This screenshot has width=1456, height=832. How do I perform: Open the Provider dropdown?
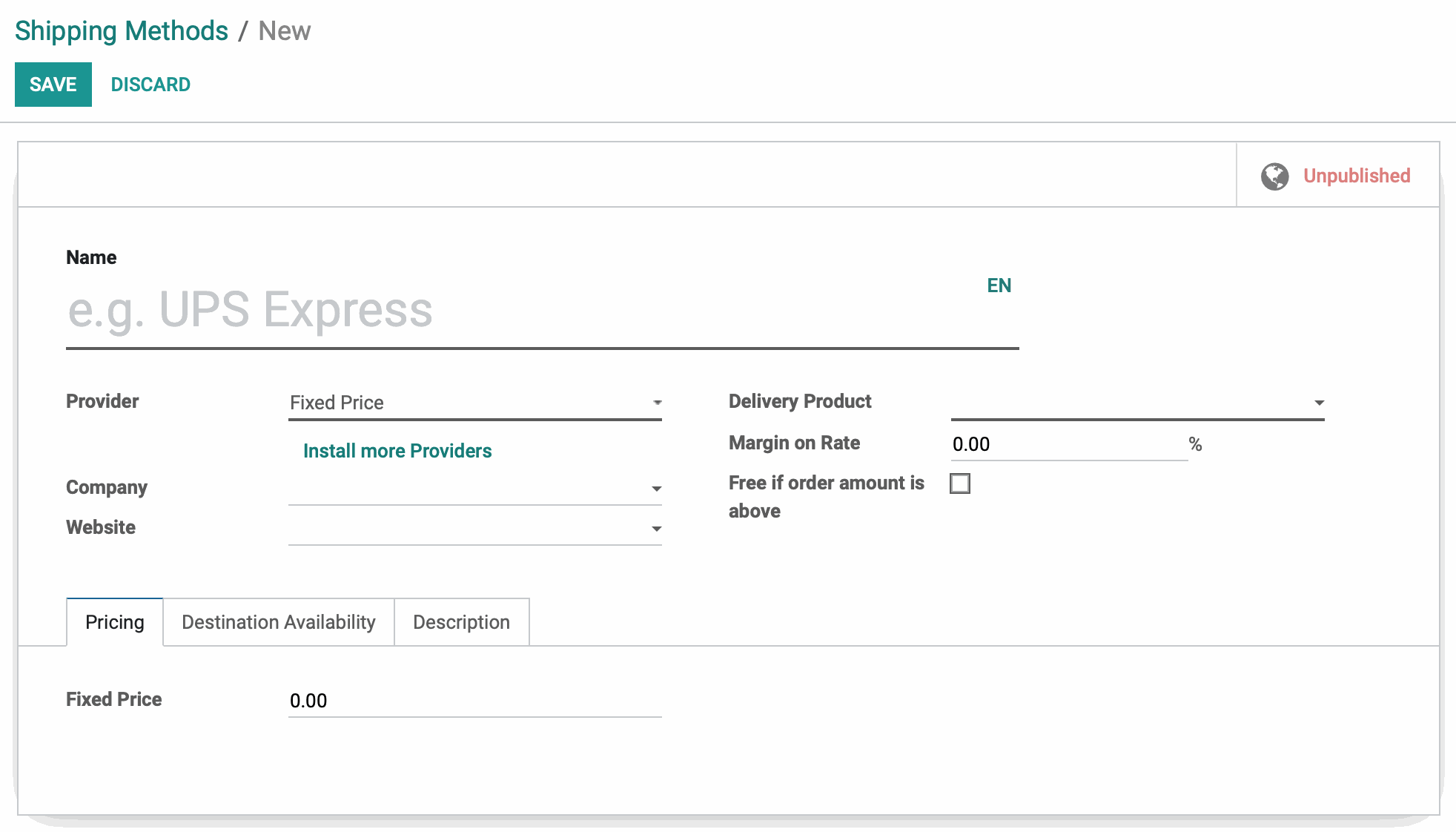[474, 403]
